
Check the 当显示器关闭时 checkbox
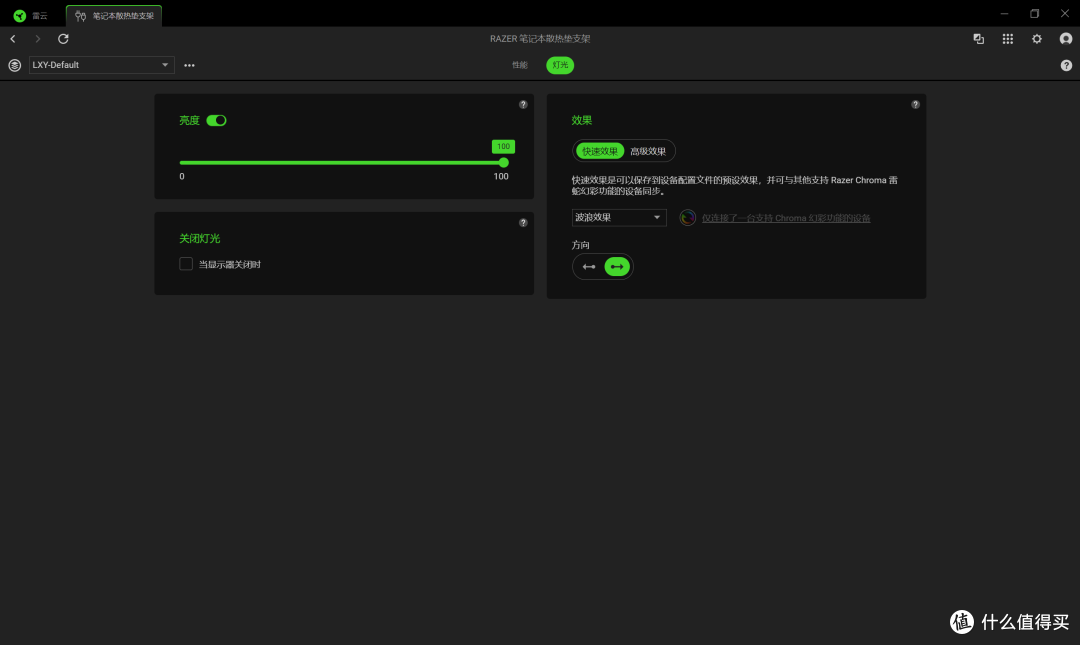pyautogui.click(x=186, y=264)
